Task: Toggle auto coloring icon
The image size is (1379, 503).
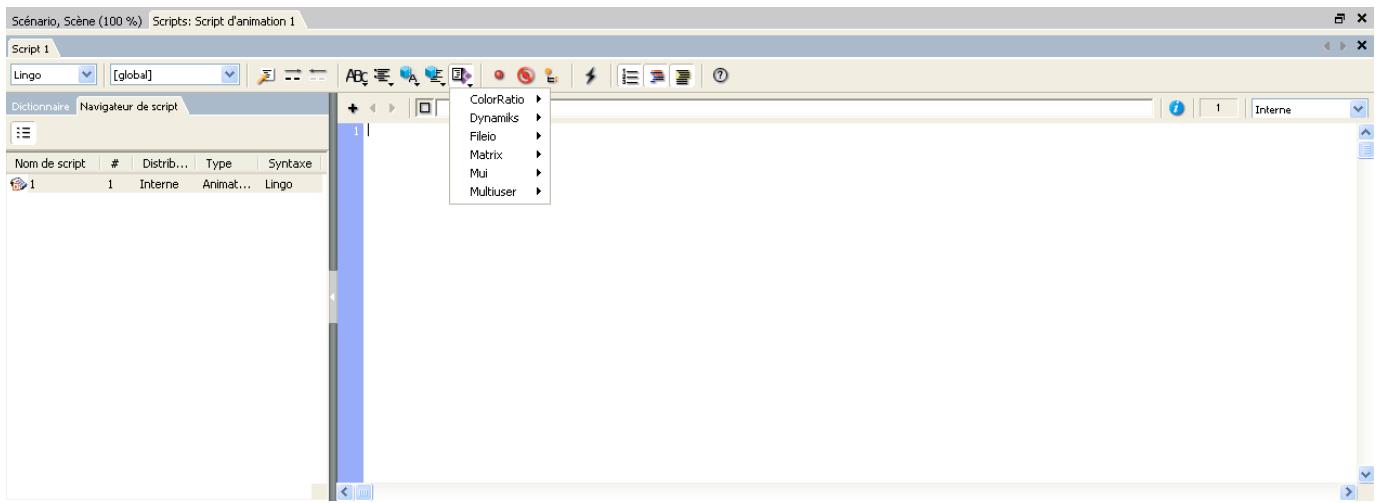Action: tap(657, 75)
